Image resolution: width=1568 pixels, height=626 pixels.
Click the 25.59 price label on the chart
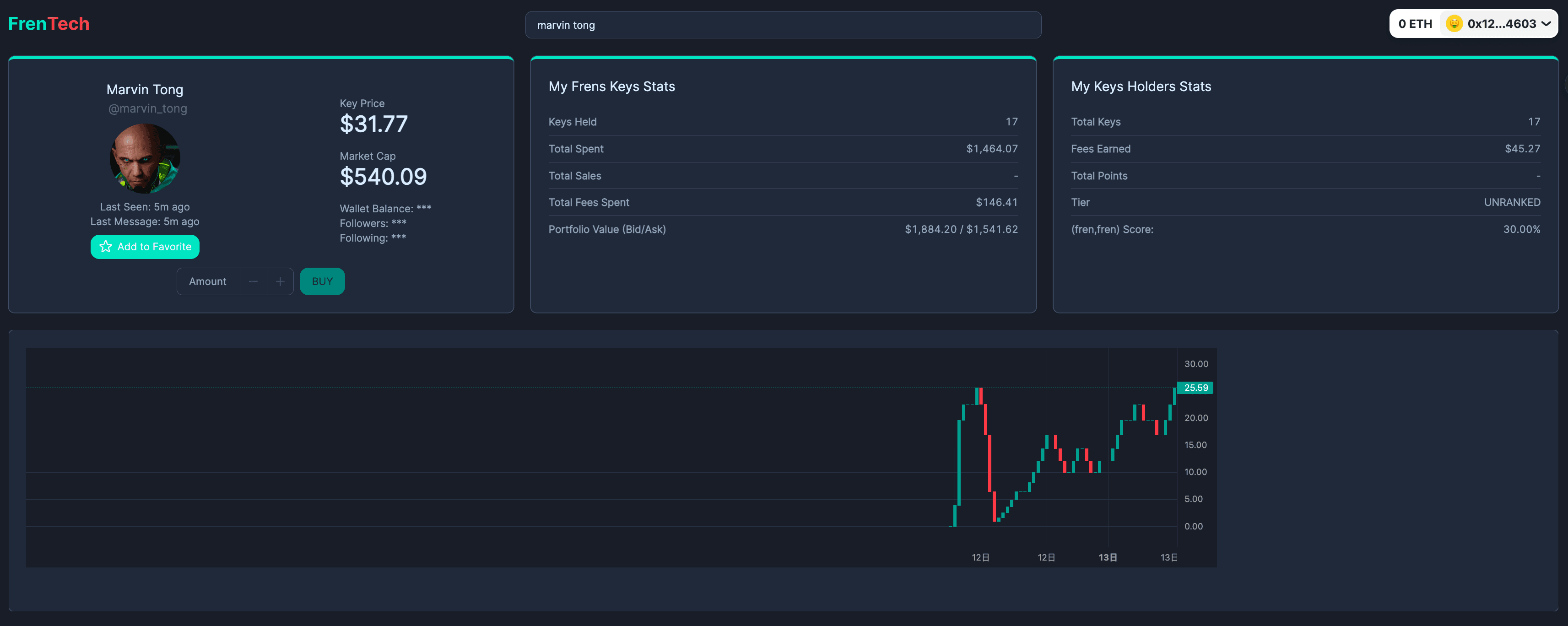coord(1195,387)
